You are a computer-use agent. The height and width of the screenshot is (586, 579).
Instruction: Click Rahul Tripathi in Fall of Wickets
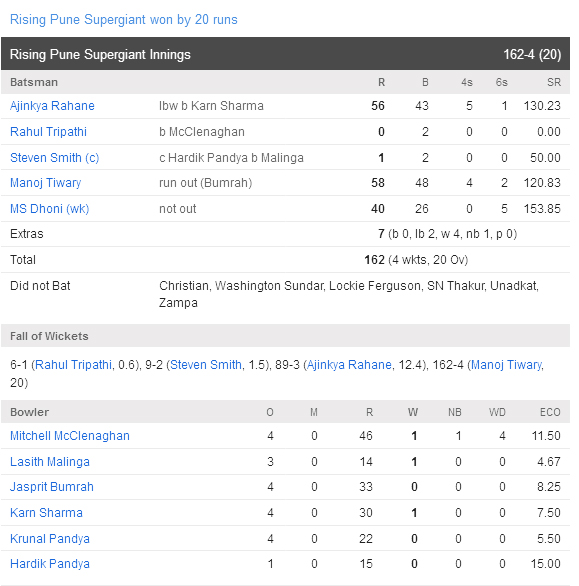coord(73,365)
